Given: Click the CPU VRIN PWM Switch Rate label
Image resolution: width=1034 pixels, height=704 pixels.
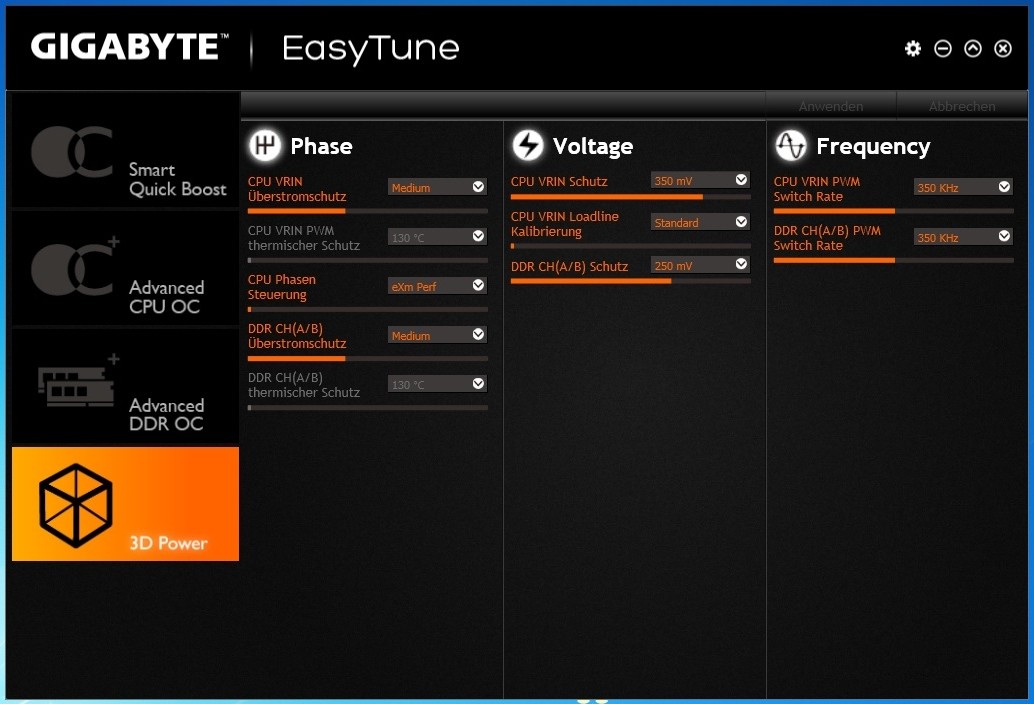Looking at the screenshot, I should pyautogui.click(x=816, y=189).
